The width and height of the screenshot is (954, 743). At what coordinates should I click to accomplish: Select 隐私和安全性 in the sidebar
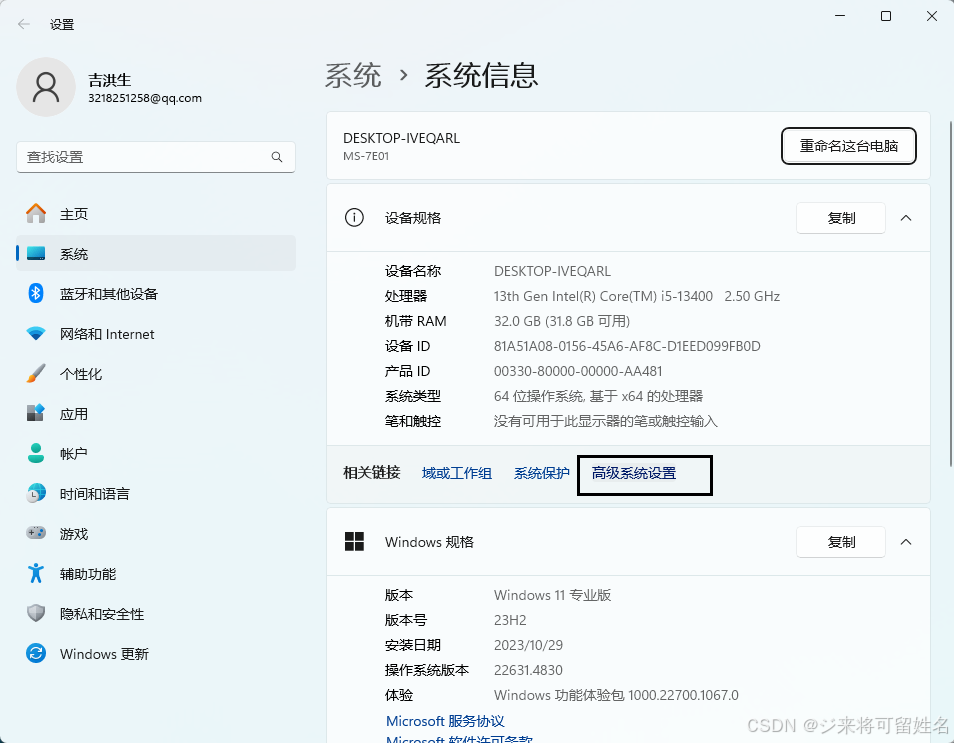156,613
